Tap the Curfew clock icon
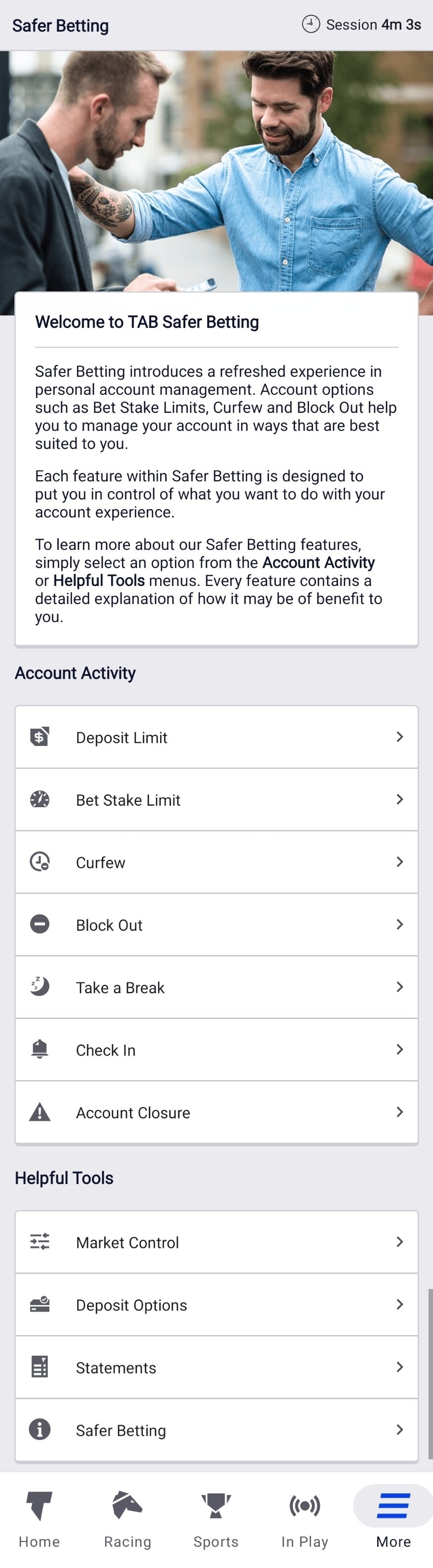Image resolution: width=433 pixels, height=1568 pixels. [40, 862]
